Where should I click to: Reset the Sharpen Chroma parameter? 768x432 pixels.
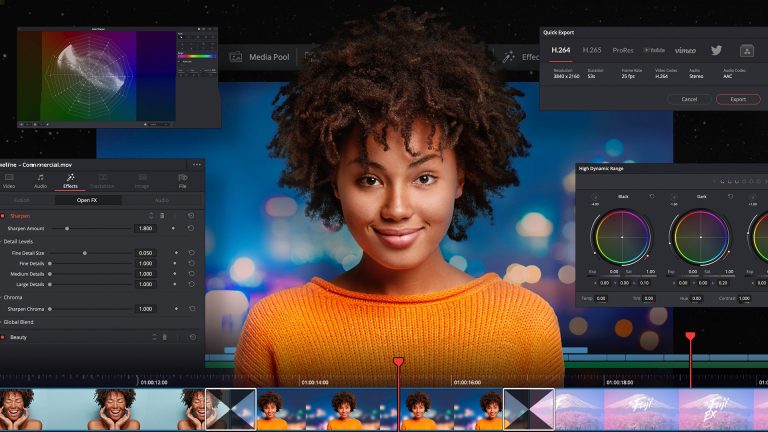[192, 309]
